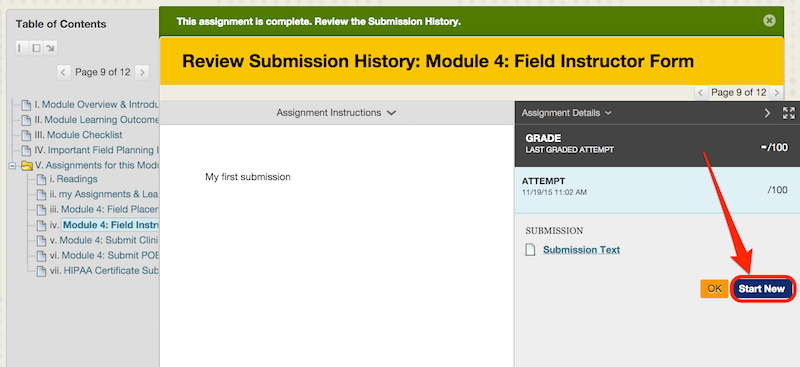Open the Assignment Details dropdown
The height and width of the screenshot is (367, 800).
pyautogui.click(x=566, y=113)
